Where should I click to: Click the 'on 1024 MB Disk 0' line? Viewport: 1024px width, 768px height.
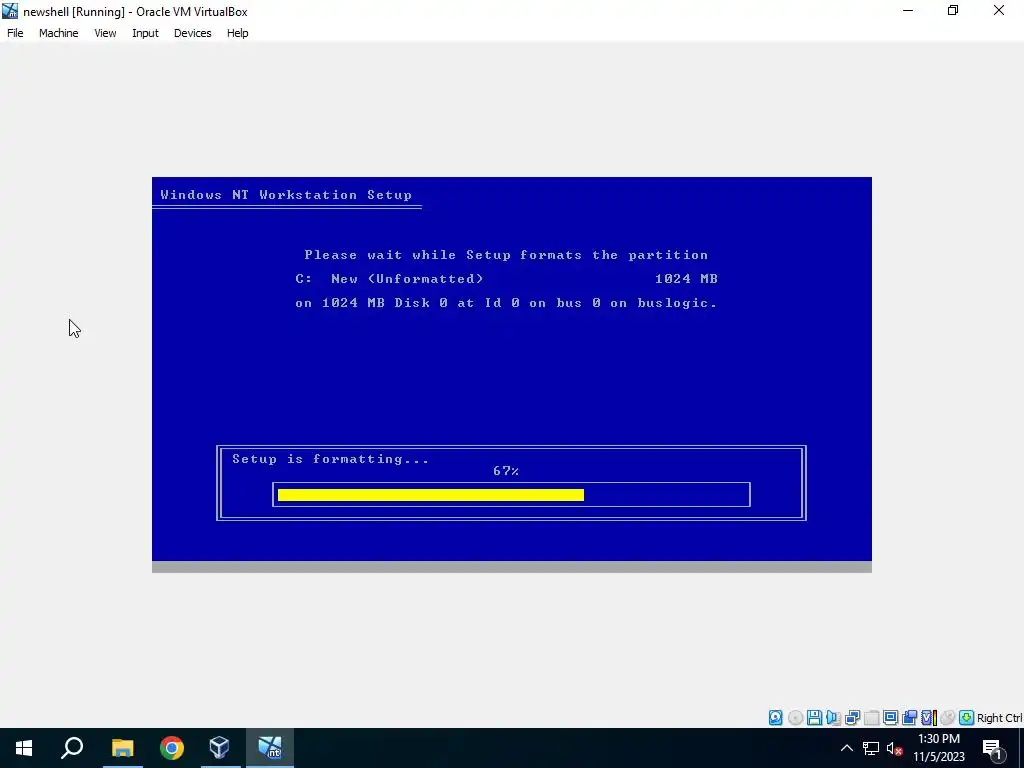[506, 303]
